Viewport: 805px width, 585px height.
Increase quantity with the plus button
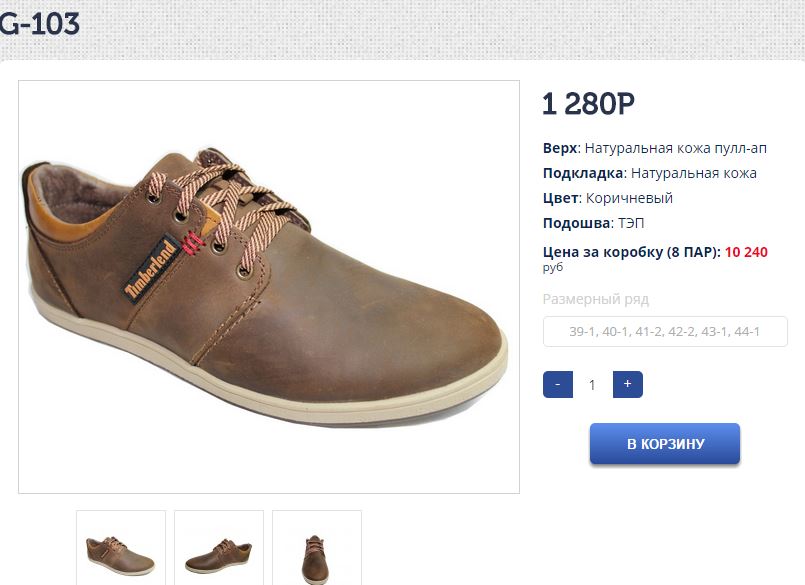pos(627,384)
